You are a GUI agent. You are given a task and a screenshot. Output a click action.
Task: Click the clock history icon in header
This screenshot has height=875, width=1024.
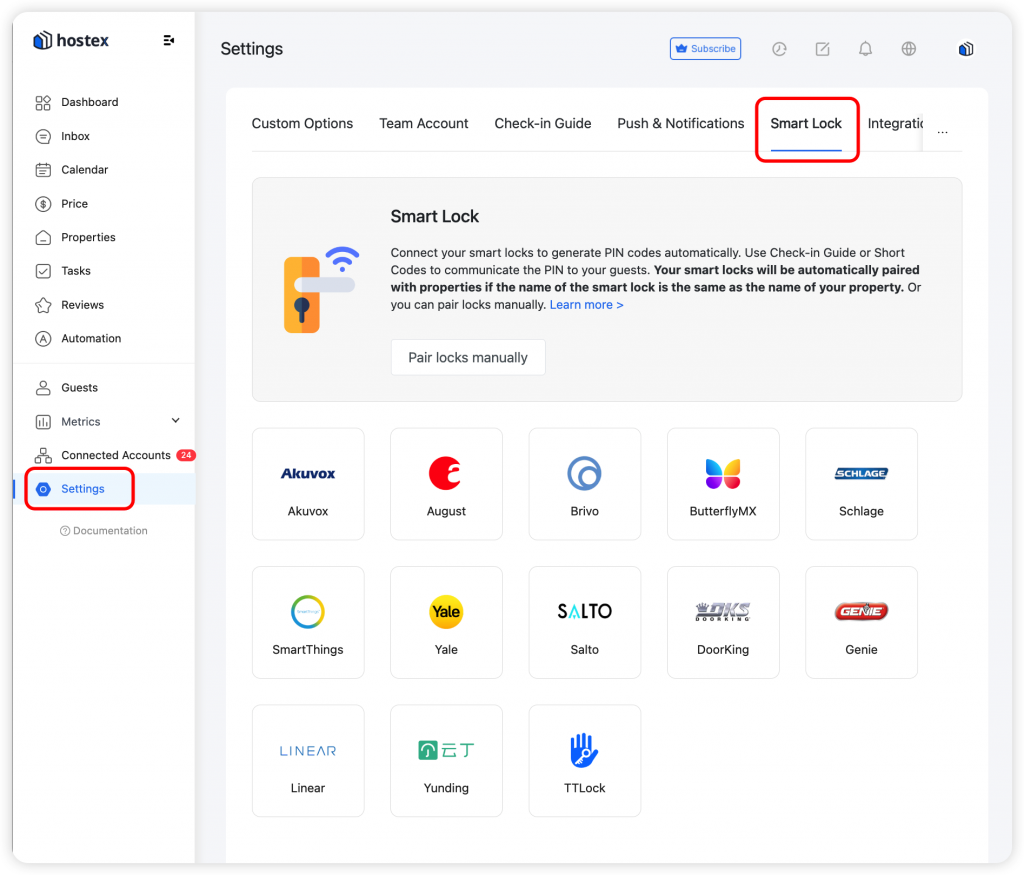(x=779, y=48)
